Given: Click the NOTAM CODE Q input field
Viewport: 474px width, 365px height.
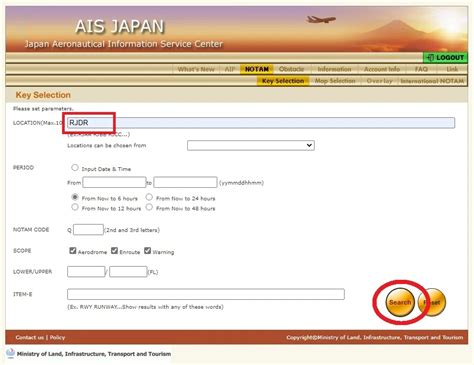Looking at the screenshot, I should tap(88, 230).
